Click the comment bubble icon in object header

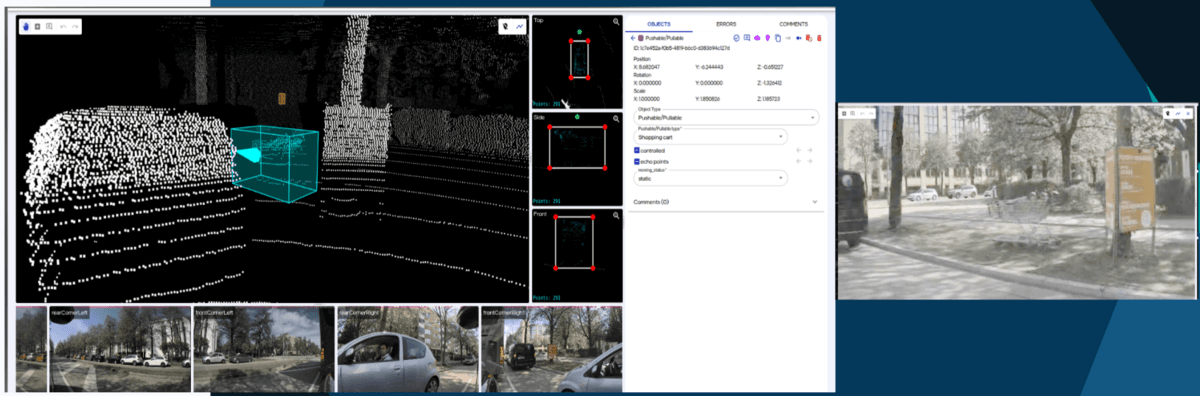click(x=747, y=38)
